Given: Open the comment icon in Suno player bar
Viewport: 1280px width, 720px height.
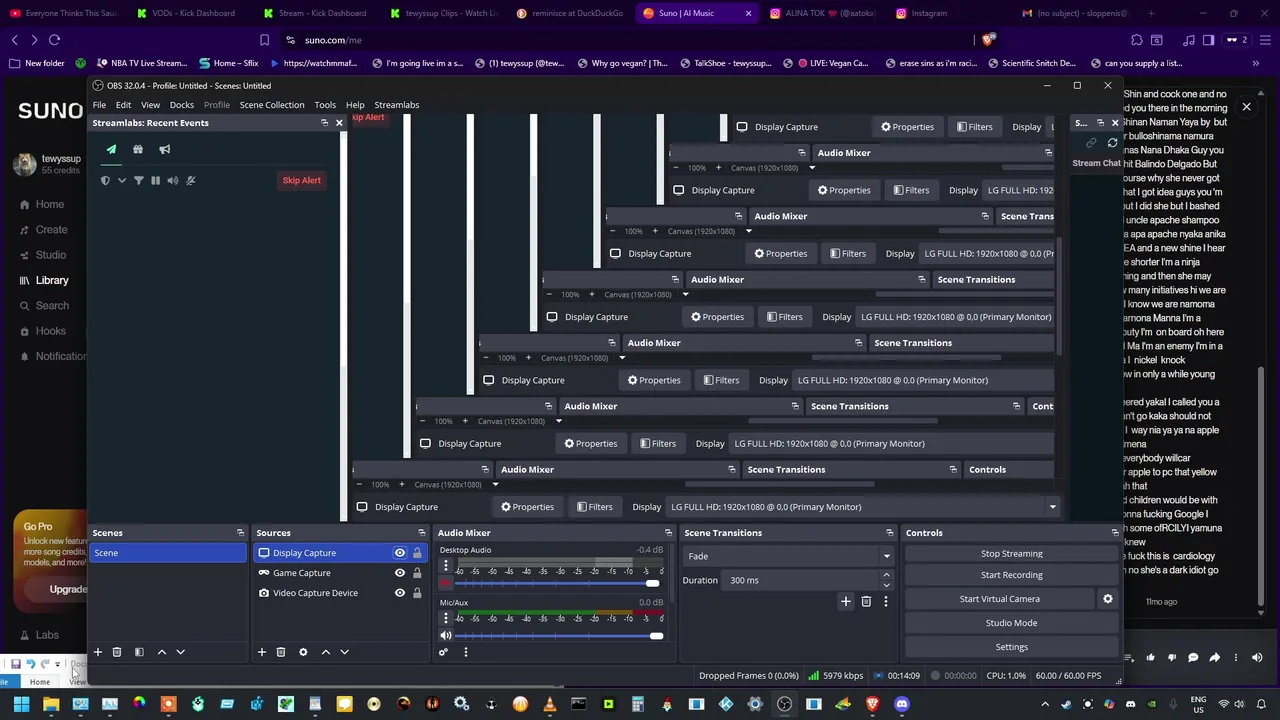Looking at the screenshot, I should pyautogui.click(x=1193, y=658).
